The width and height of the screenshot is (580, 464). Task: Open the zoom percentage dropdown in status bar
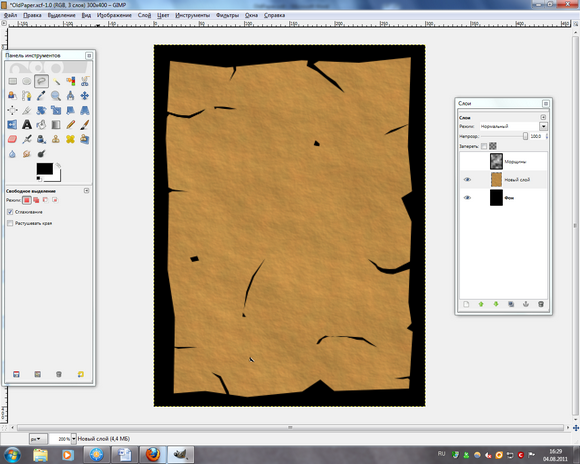click(74, 439)
